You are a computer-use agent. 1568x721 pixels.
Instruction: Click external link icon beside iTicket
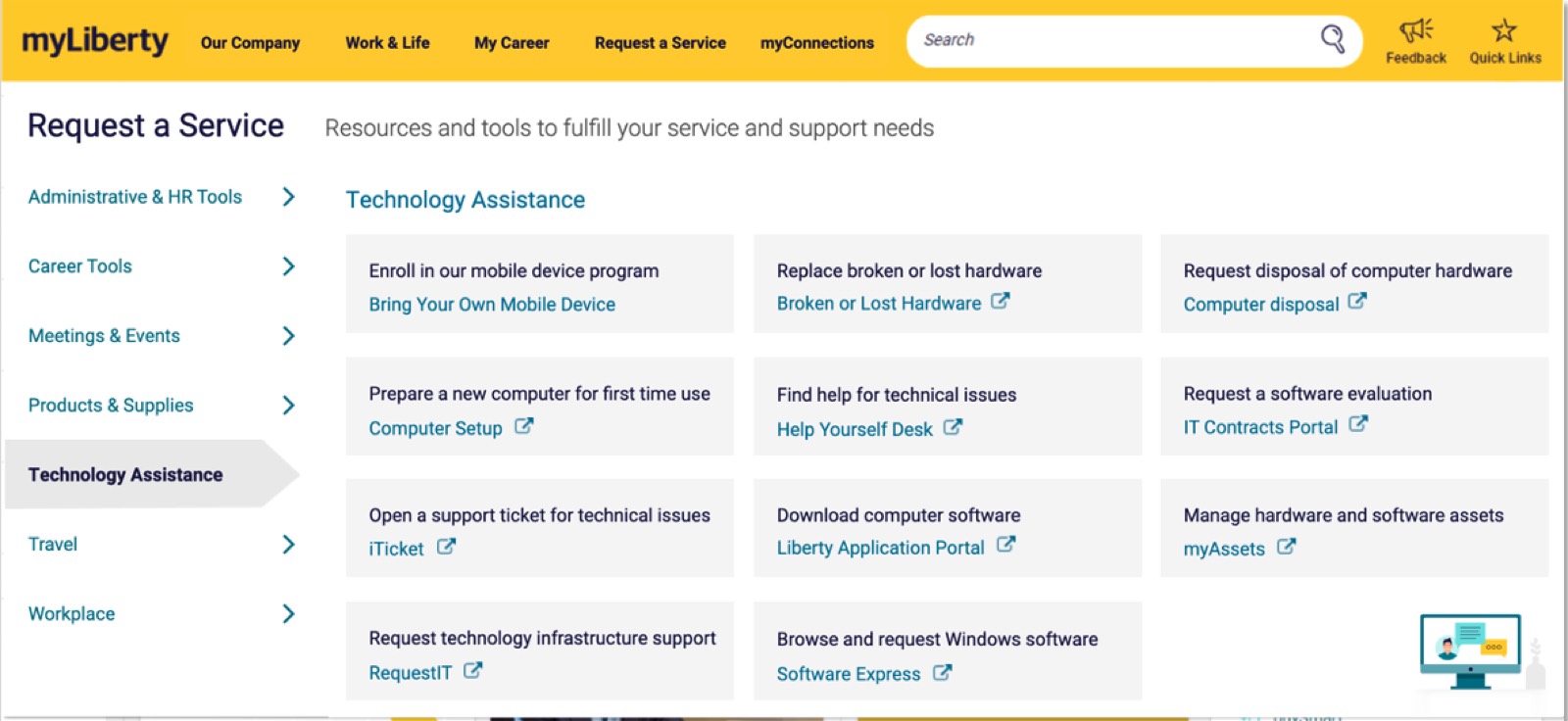click(x=446, y=546)
